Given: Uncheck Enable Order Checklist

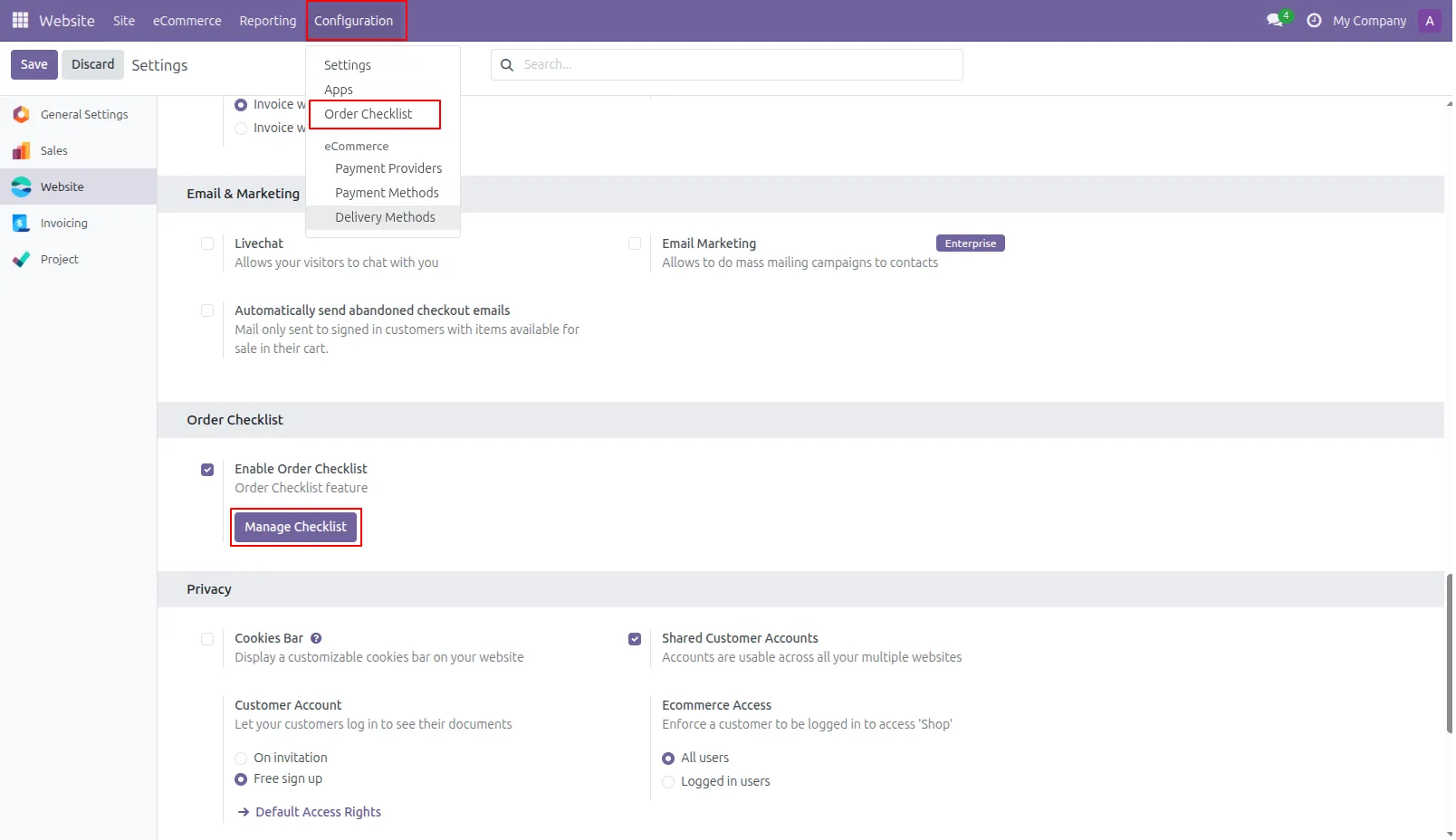Looking at the screenshot, I should click(x=207, y=470).
